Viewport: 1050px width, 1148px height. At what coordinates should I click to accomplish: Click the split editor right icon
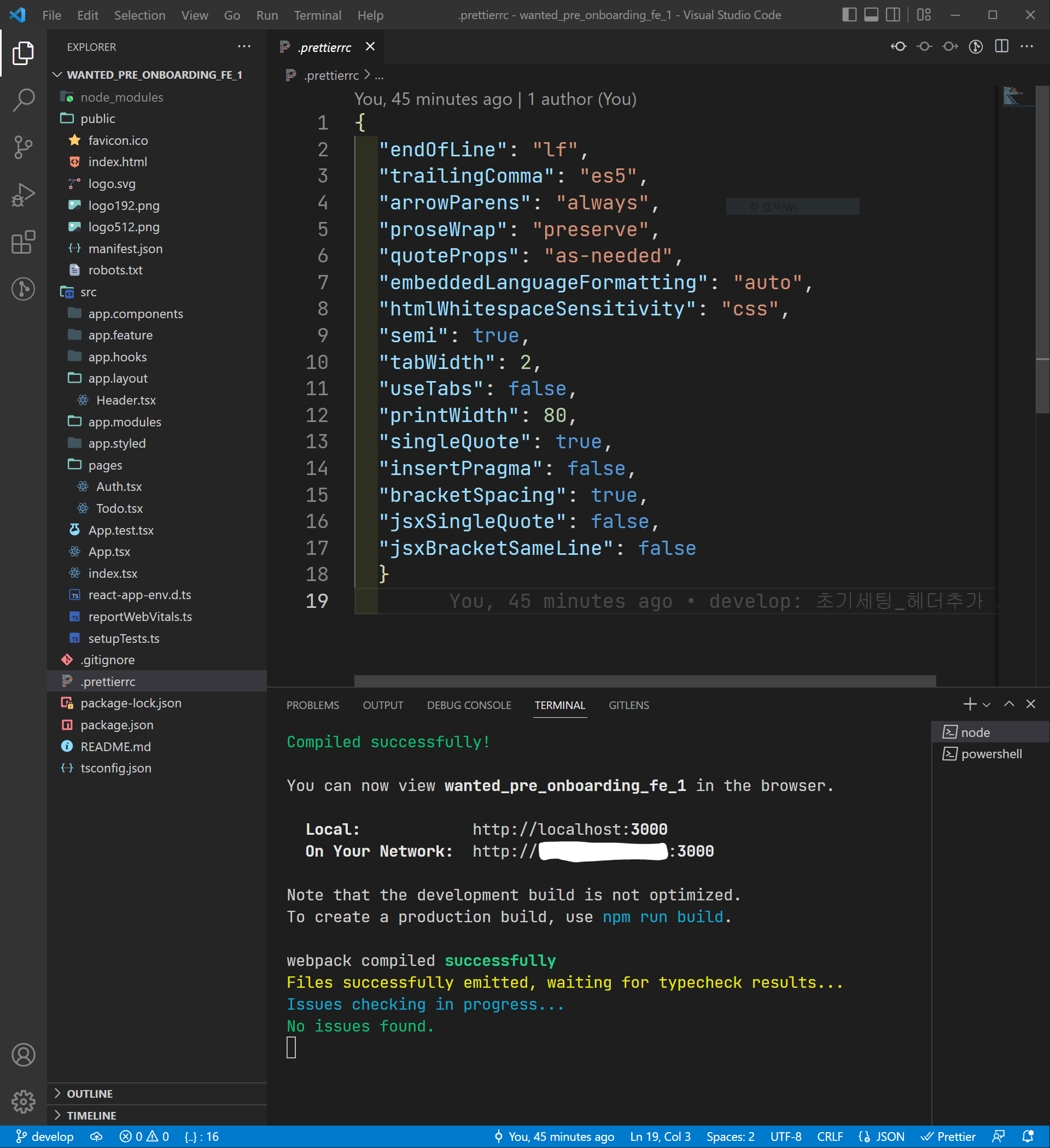[1001, 46]
